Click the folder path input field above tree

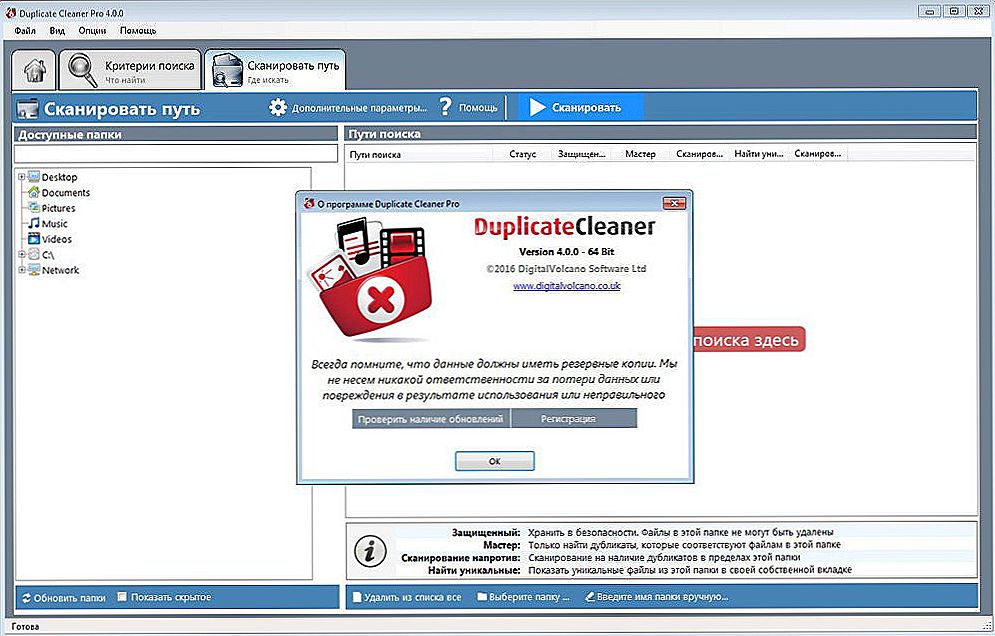coord(176,154)
